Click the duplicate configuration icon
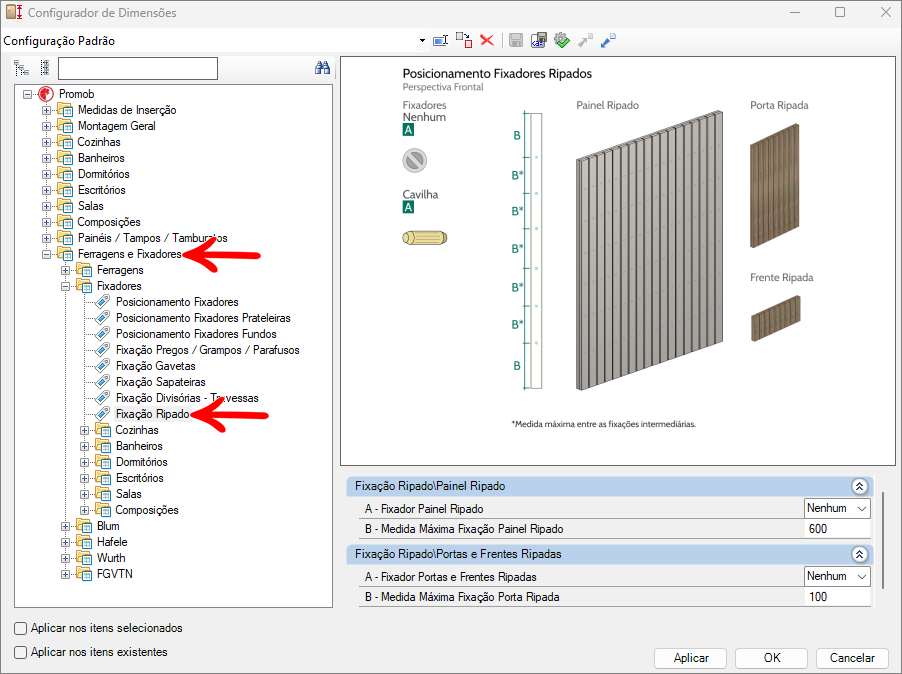The image size is (902, 674). (464, 40)
